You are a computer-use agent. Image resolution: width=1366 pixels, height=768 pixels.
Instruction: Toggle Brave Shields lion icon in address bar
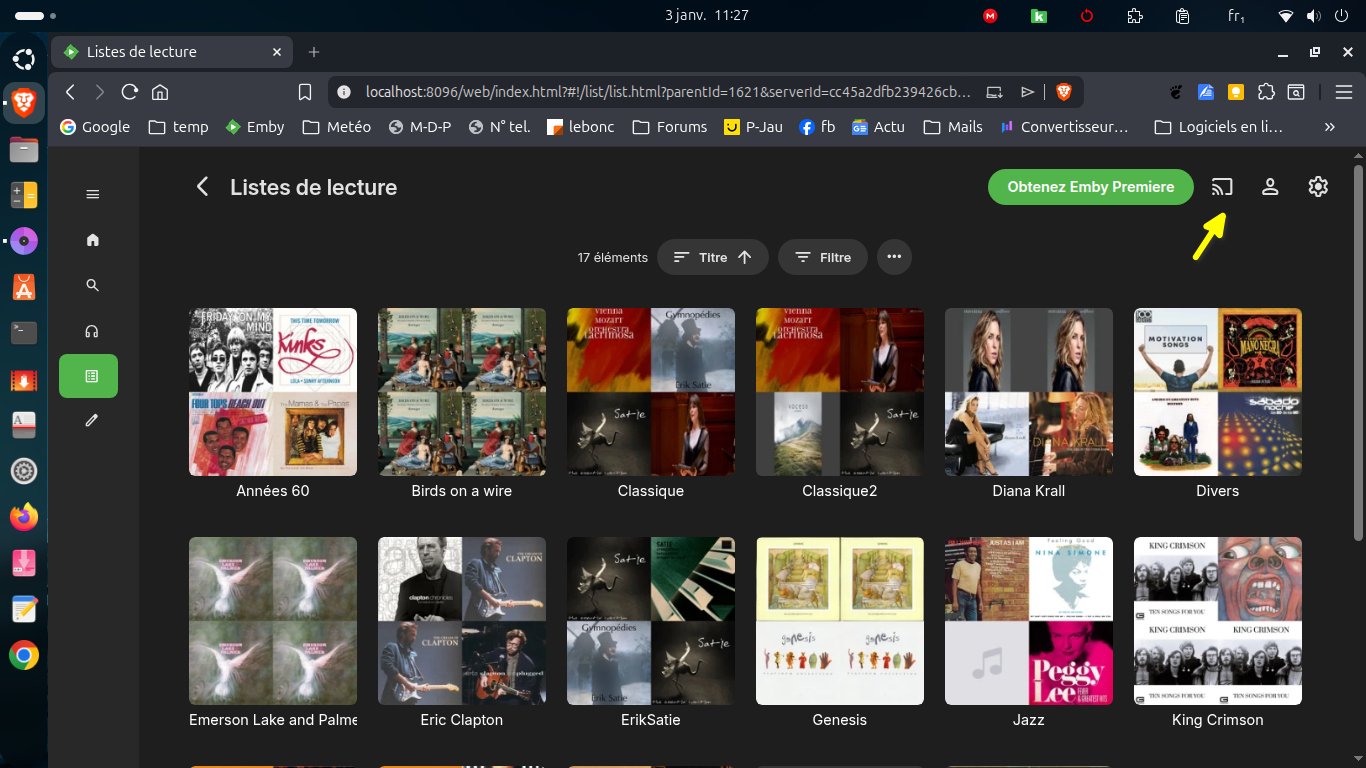point(1063,92)
